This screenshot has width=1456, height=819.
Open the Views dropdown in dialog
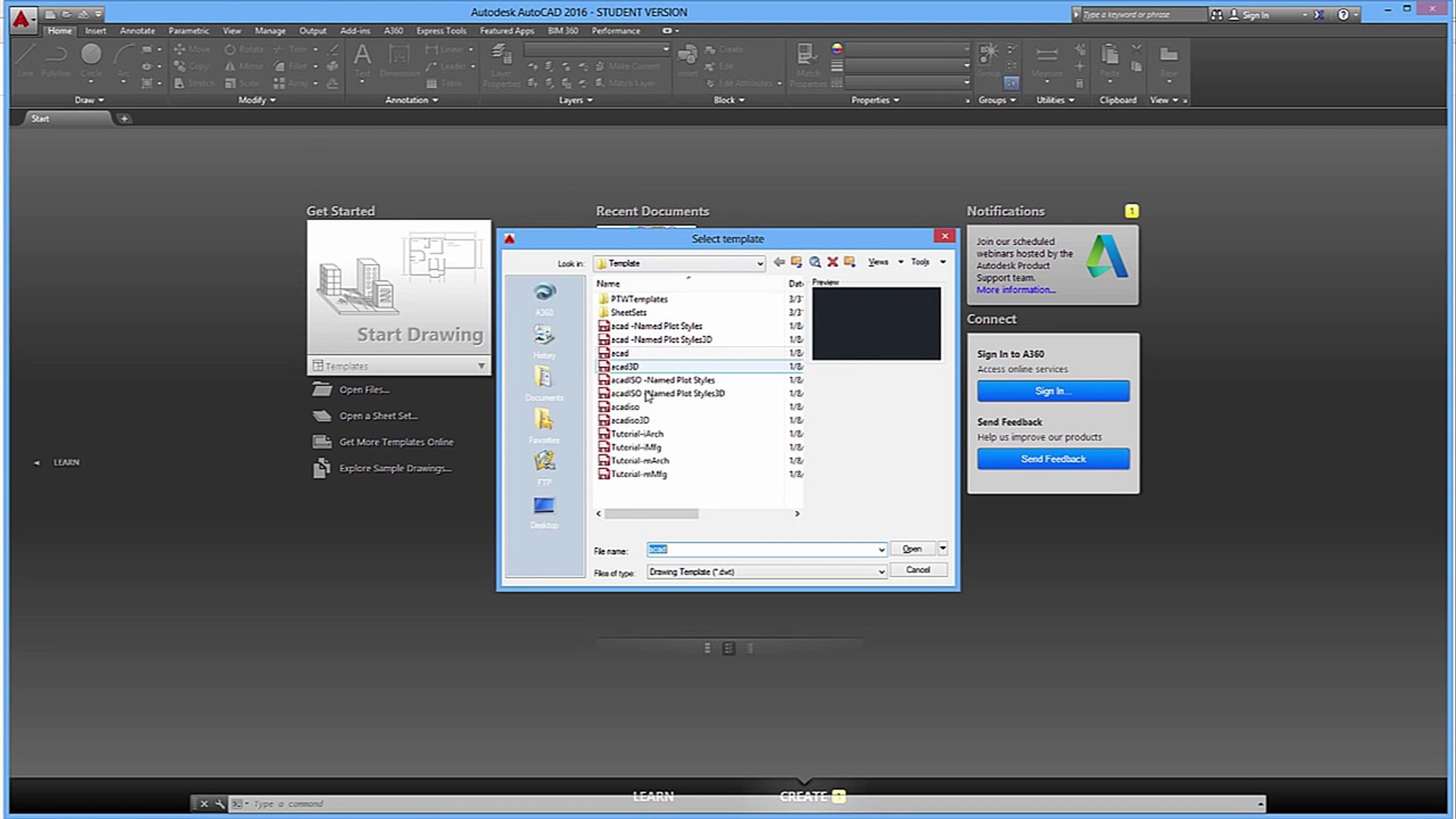tap(885, 262)
